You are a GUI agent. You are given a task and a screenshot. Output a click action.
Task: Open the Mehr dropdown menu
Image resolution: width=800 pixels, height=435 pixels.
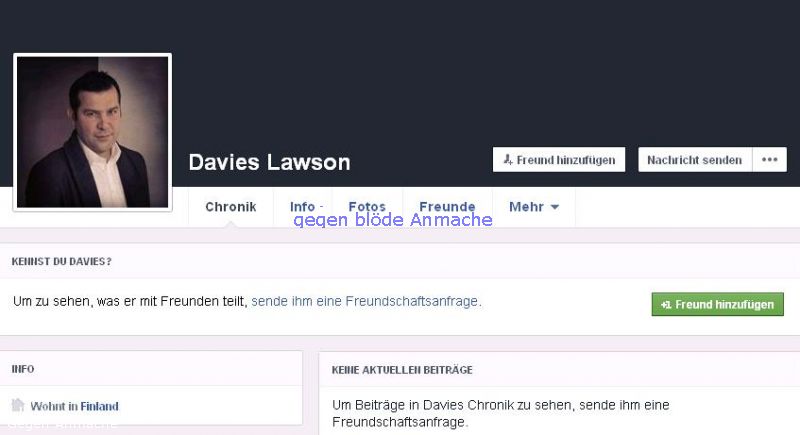pos(534,207)
